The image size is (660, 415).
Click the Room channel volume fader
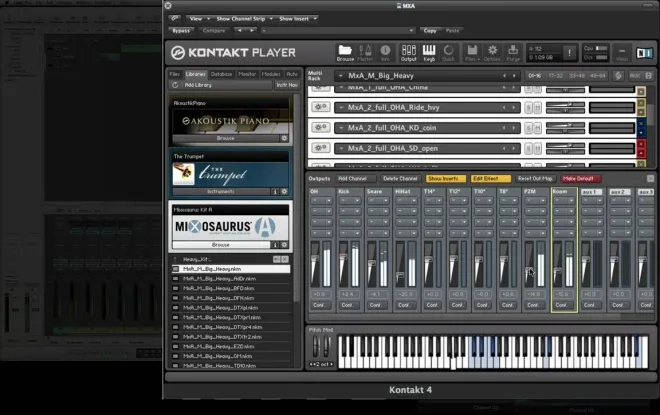pos(558,271)
